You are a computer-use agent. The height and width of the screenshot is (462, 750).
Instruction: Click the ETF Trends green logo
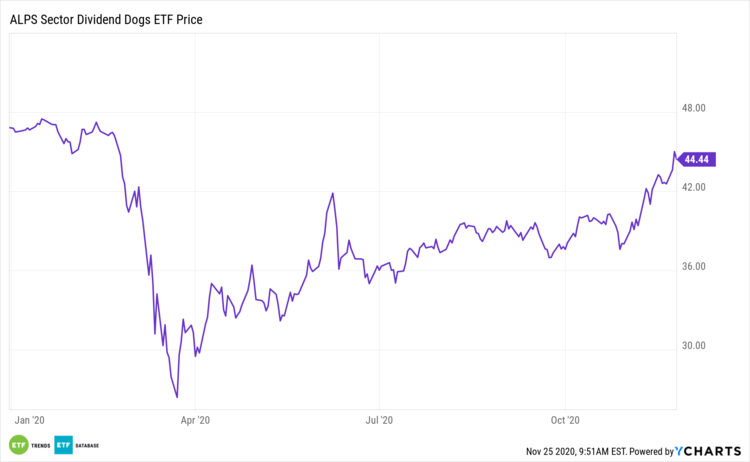coord(17,445)
